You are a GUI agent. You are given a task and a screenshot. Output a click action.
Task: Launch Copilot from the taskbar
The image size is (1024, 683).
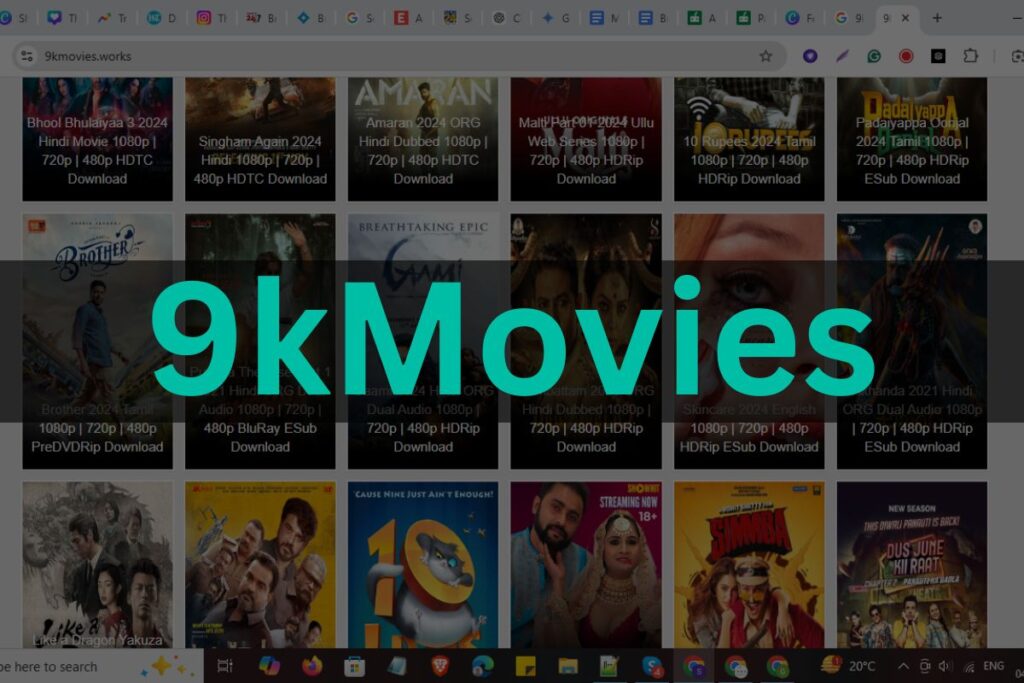pyautogui.click(x=269, y=666)
